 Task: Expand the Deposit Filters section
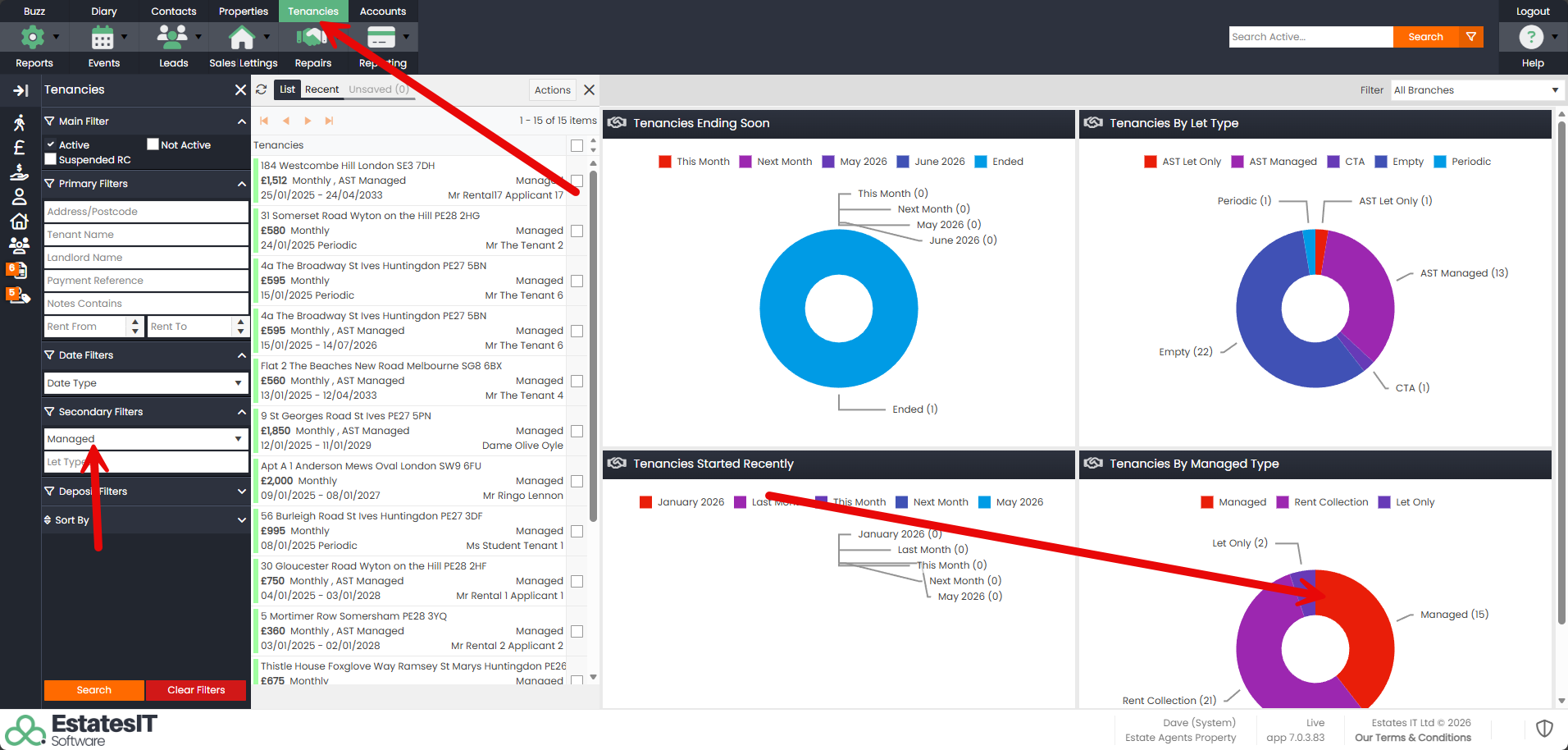[145, 492]
